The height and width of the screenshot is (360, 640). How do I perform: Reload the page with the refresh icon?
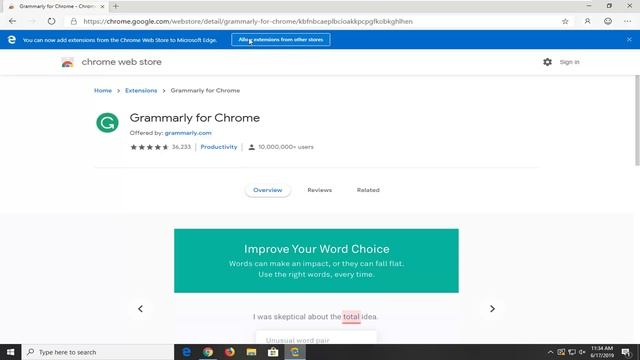click(51, 21)
